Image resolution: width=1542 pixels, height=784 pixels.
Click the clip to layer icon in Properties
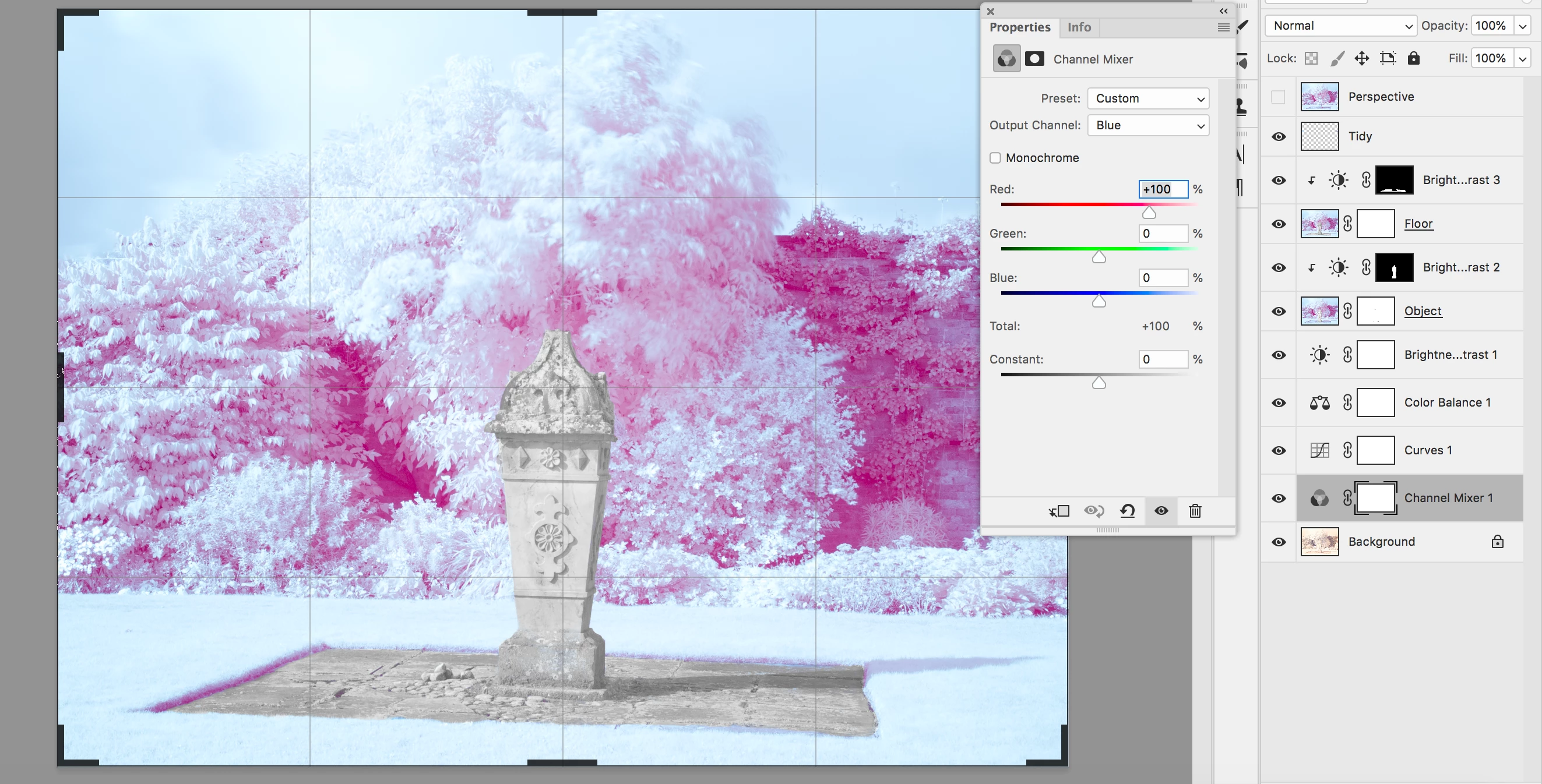point(1059,510)
